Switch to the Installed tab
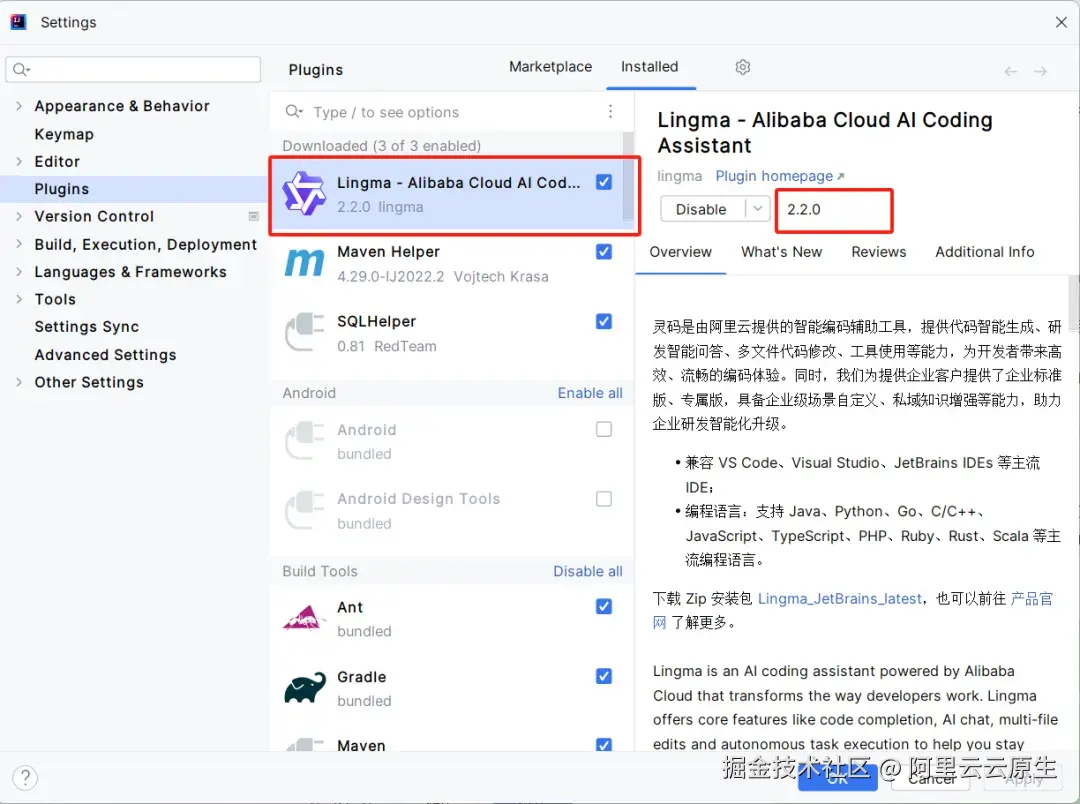This screenshot has height=804, width=1080. coord(650,67)
